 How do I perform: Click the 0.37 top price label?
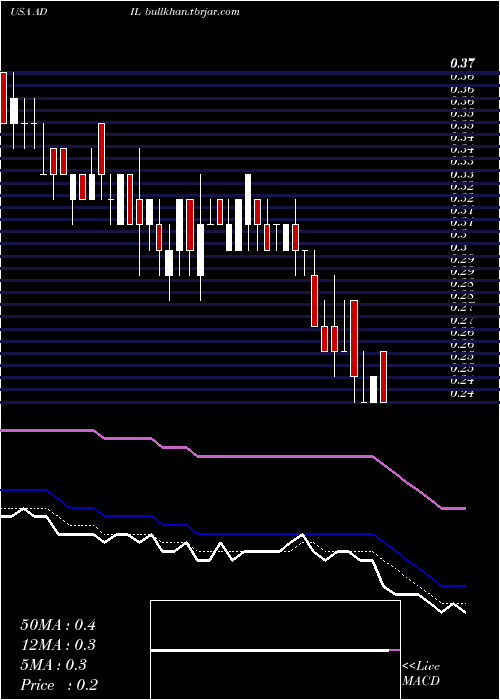click(462, 63)
